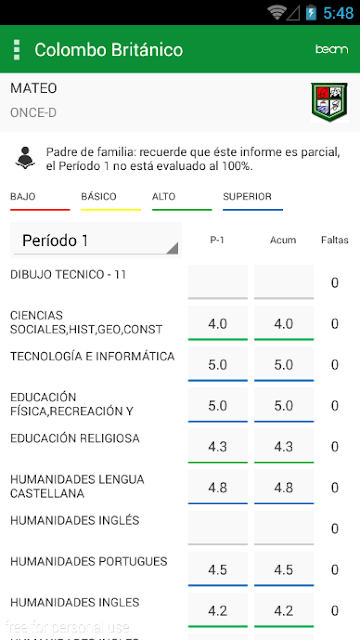360x640 pixels.
Task: Tap the student name MATEO header
Action: (33, 88)
